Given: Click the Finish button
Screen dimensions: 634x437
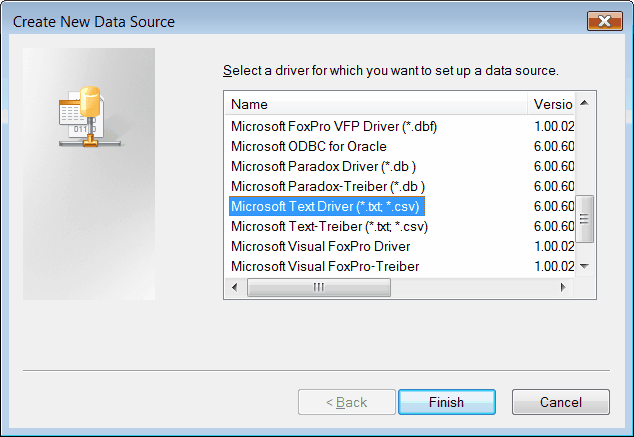Looking at the screenshot, I should pos(447,402).
